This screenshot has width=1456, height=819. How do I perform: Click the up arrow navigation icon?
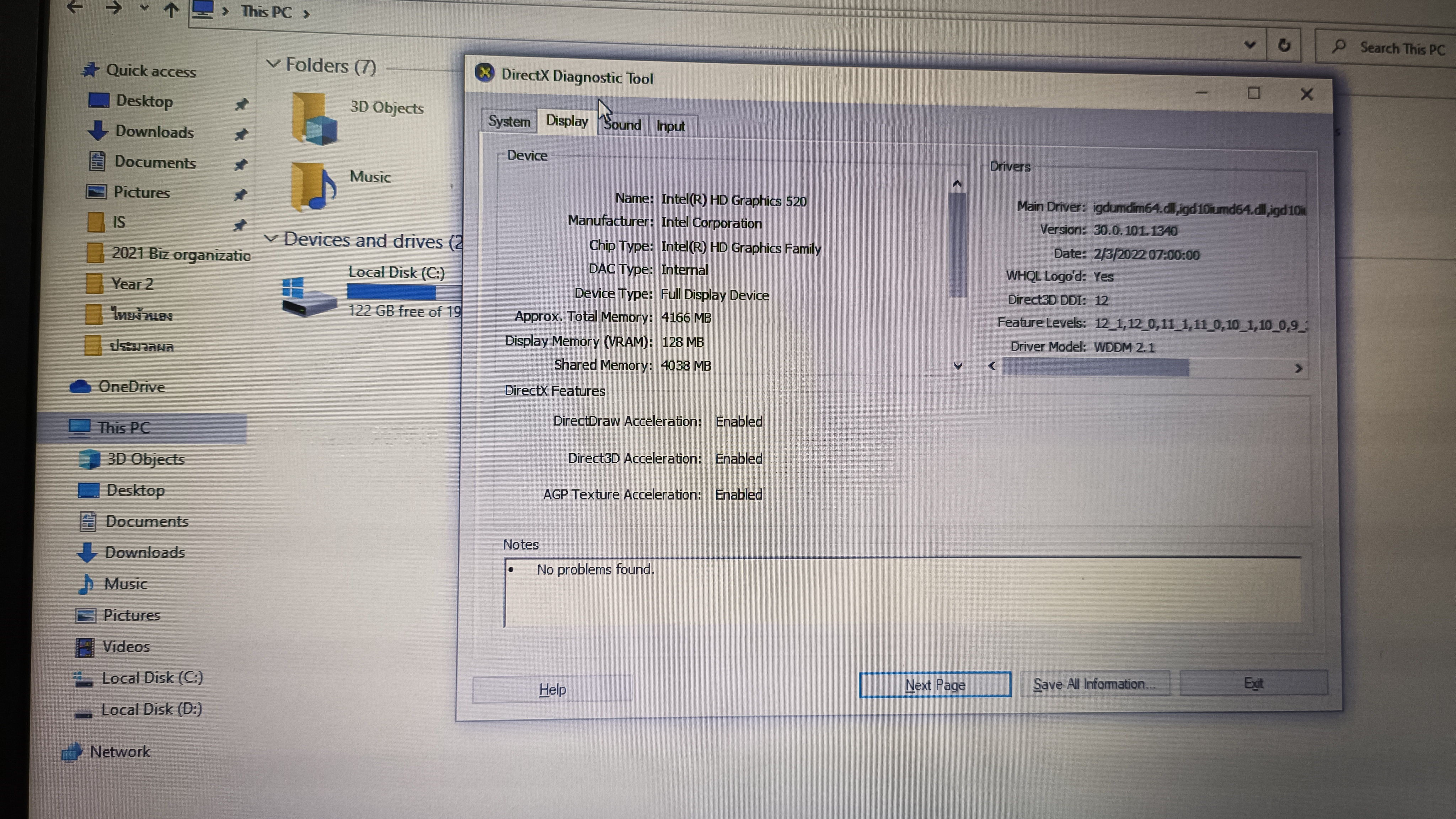pos(171,10)
